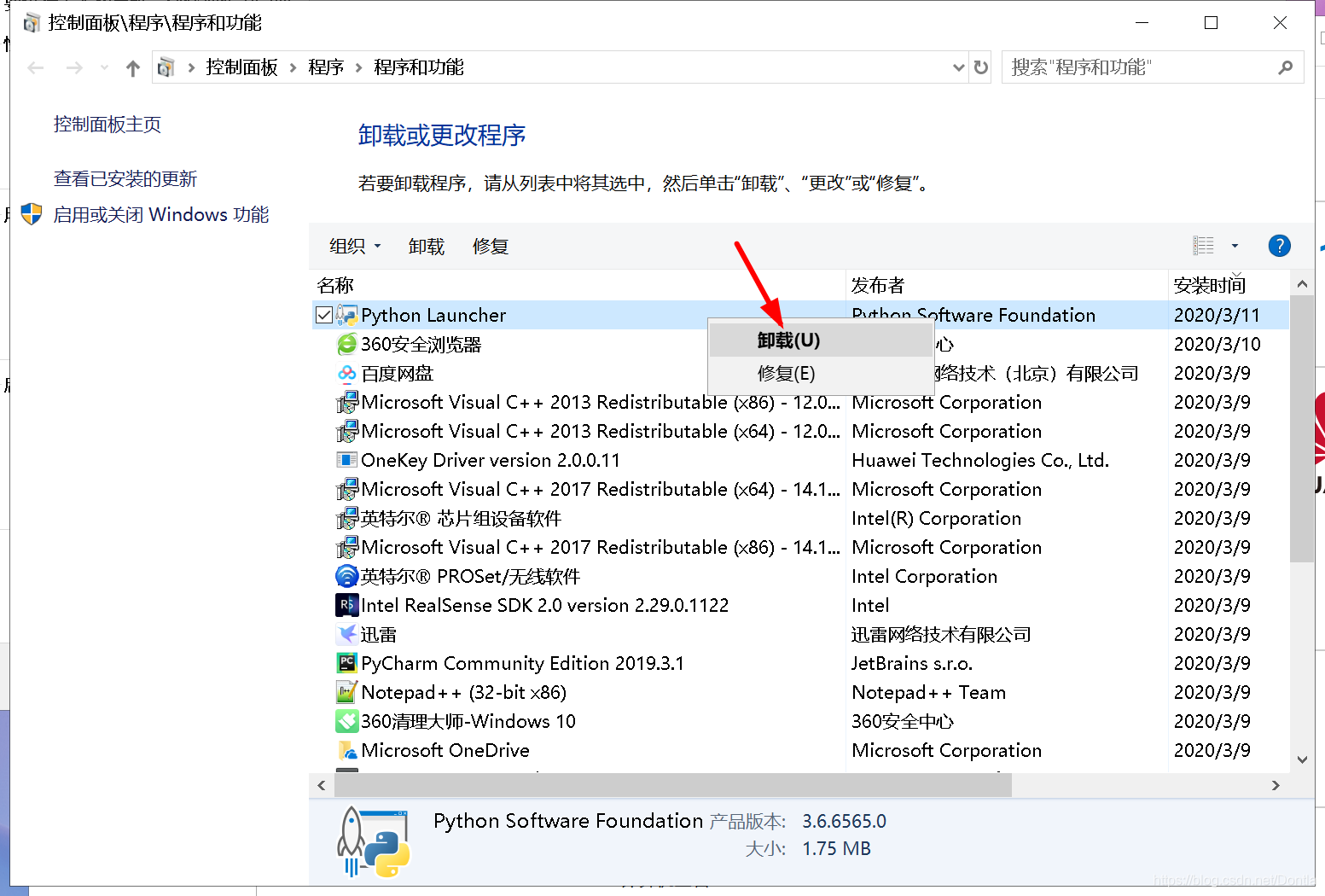
Task: Click the Microsoft OneDrive icon
Action: [346, 750]
